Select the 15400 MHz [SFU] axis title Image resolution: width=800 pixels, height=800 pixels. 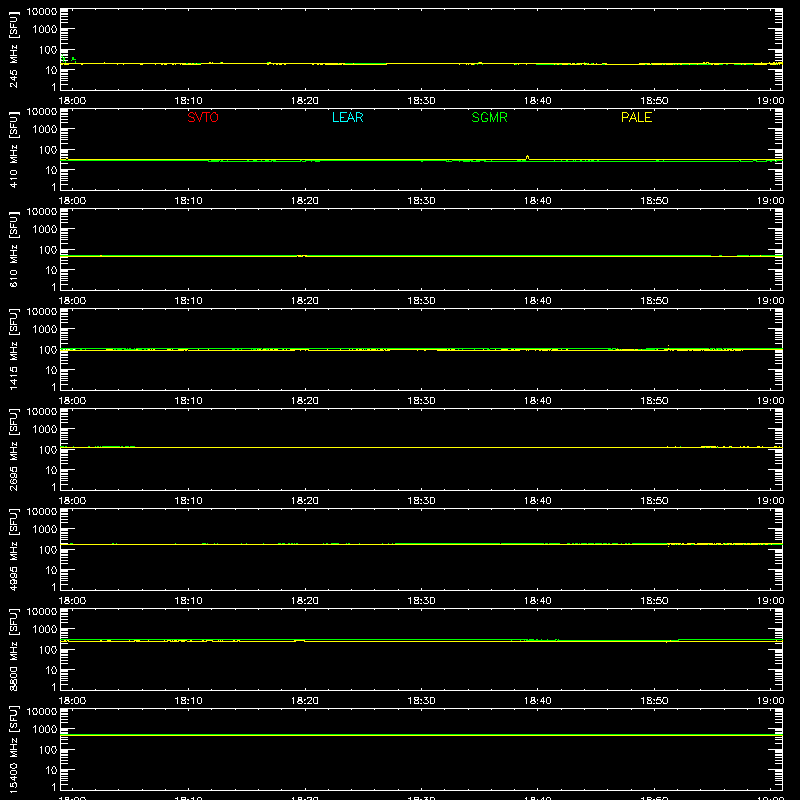(13, 749)
